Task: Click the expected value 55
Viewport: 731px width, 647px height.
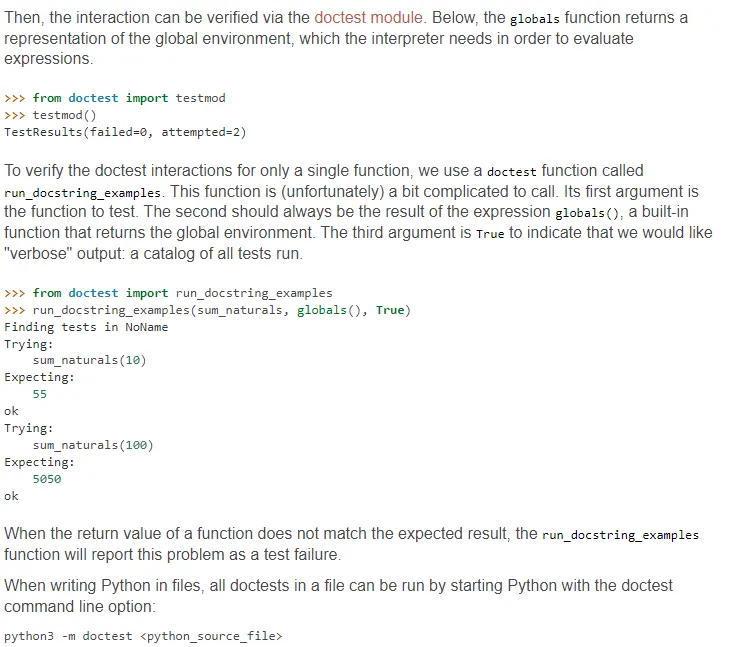Action: pyautogui.click(x=40, y=395)
